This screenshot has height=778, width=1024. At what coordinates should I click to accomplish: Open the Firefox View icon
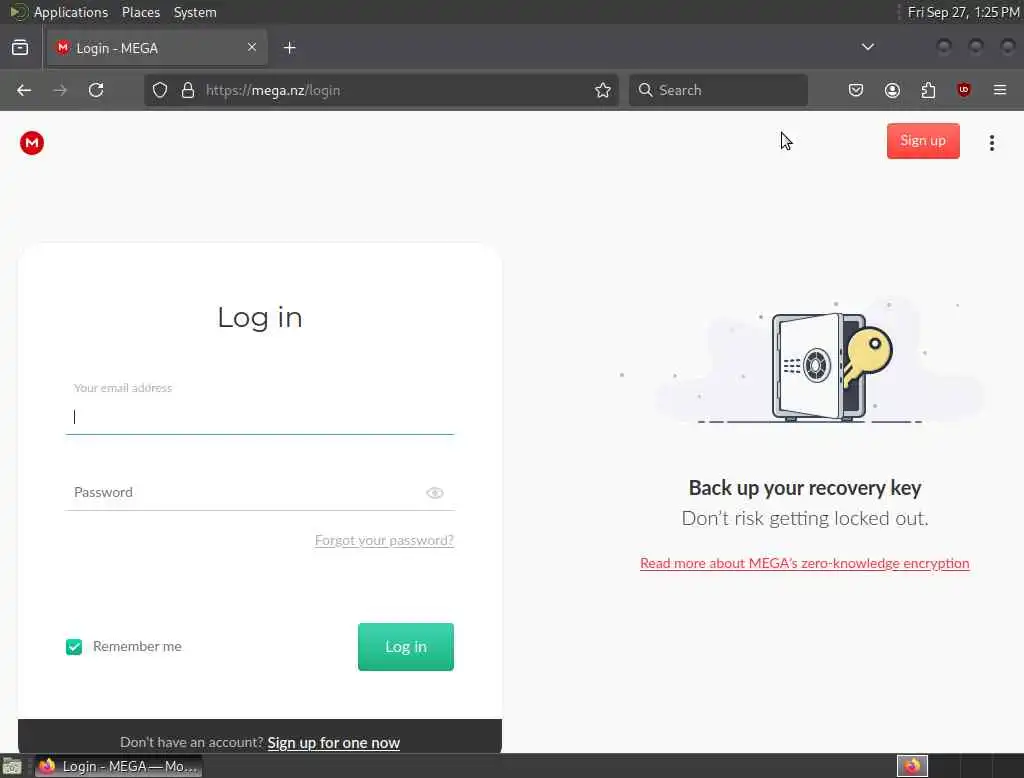coord(20,48)
